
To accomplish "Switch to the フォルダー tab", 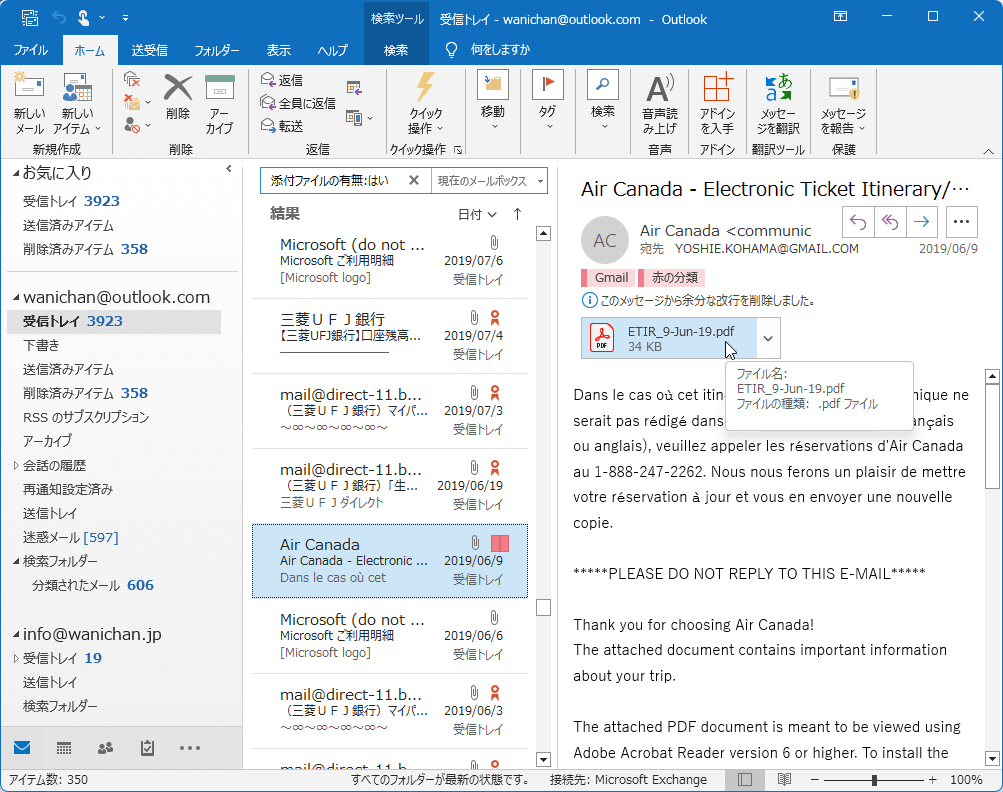I will pyautogui.click(x=216, y=50).
